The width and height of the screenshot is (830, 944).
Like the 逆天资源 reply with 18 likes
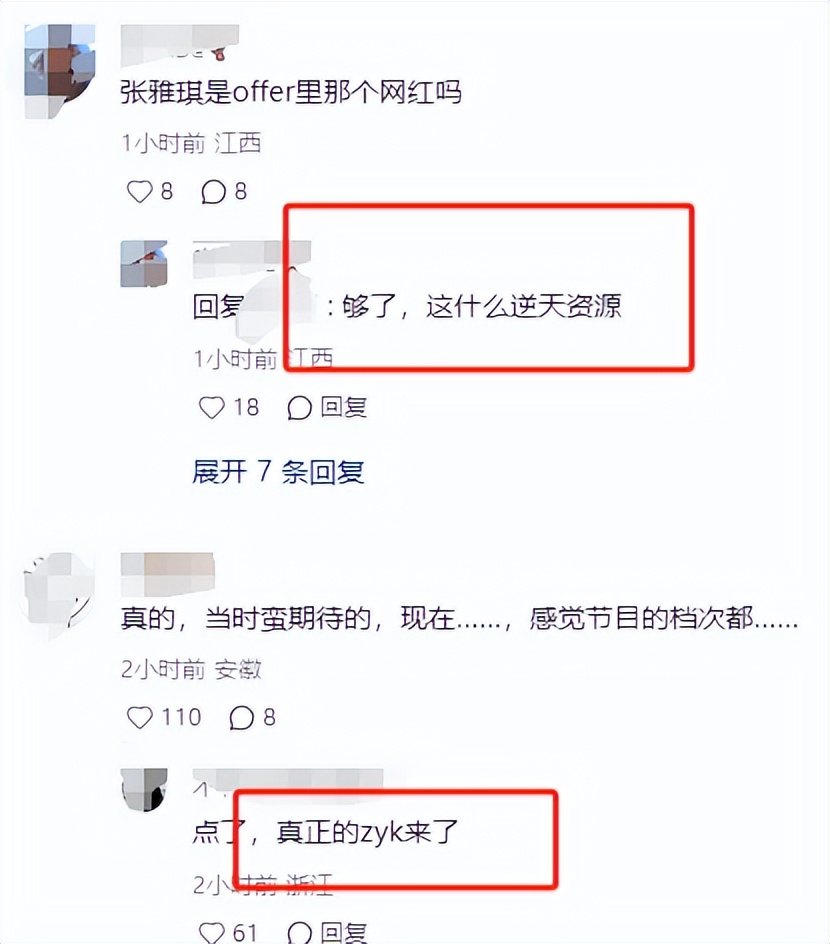point(212,408)
